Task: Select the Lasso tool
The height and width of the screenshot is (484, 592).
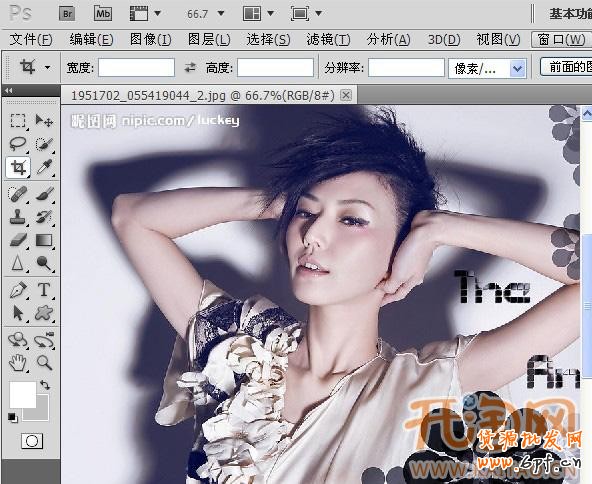Action: tap(17, 144)
